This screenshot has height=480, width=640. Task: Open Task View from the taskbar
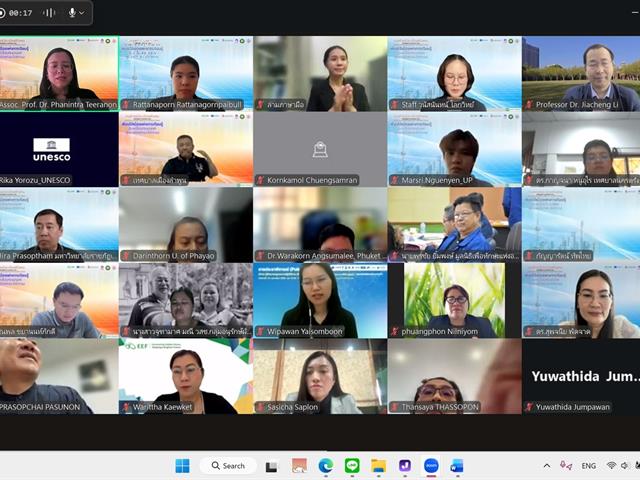[x=271, y=466]
